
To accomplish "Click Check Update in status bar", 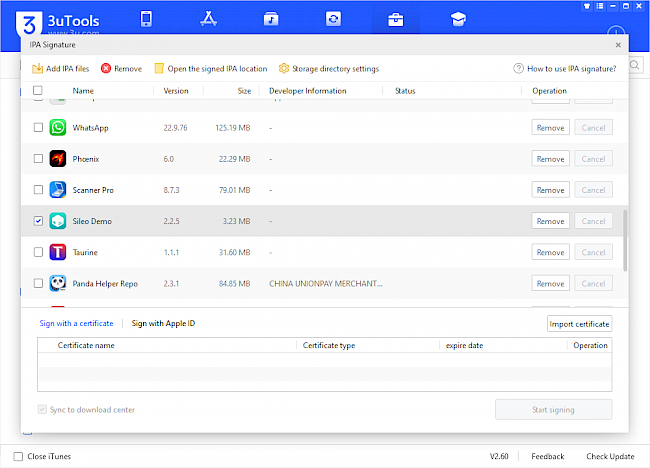I will (610, 456).
